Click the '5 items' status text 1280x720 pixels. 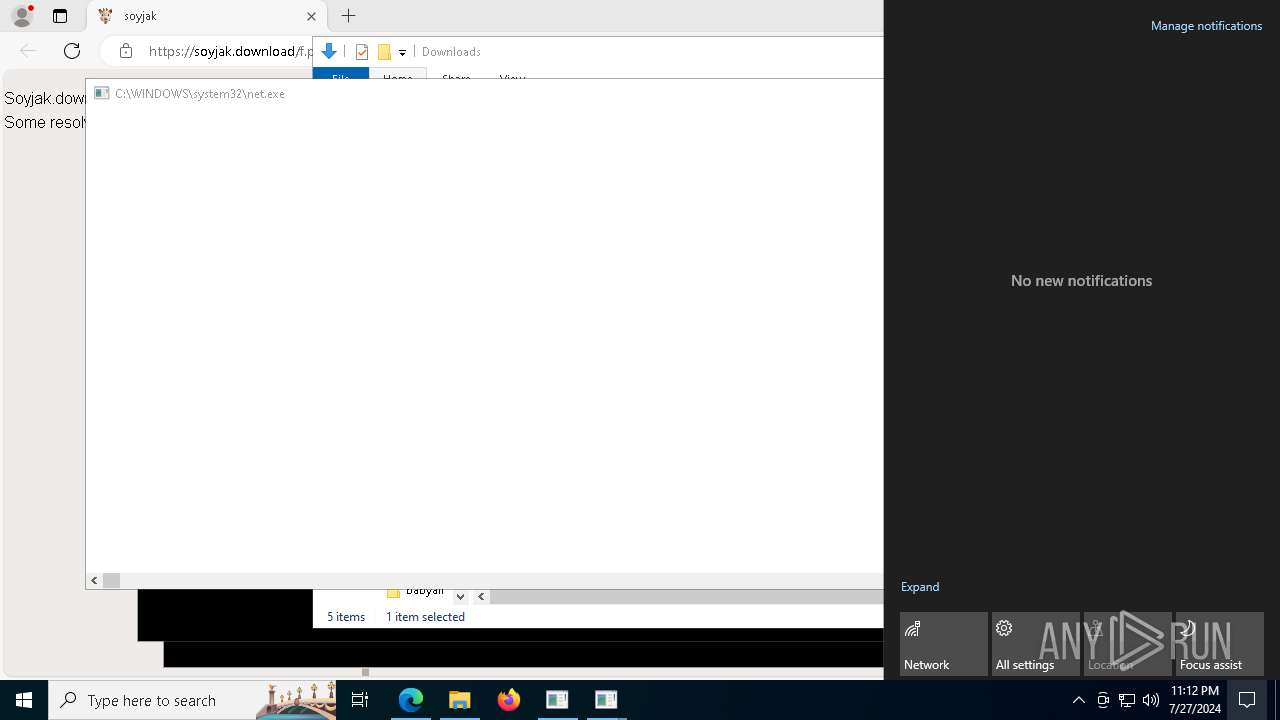pos(346,617)
